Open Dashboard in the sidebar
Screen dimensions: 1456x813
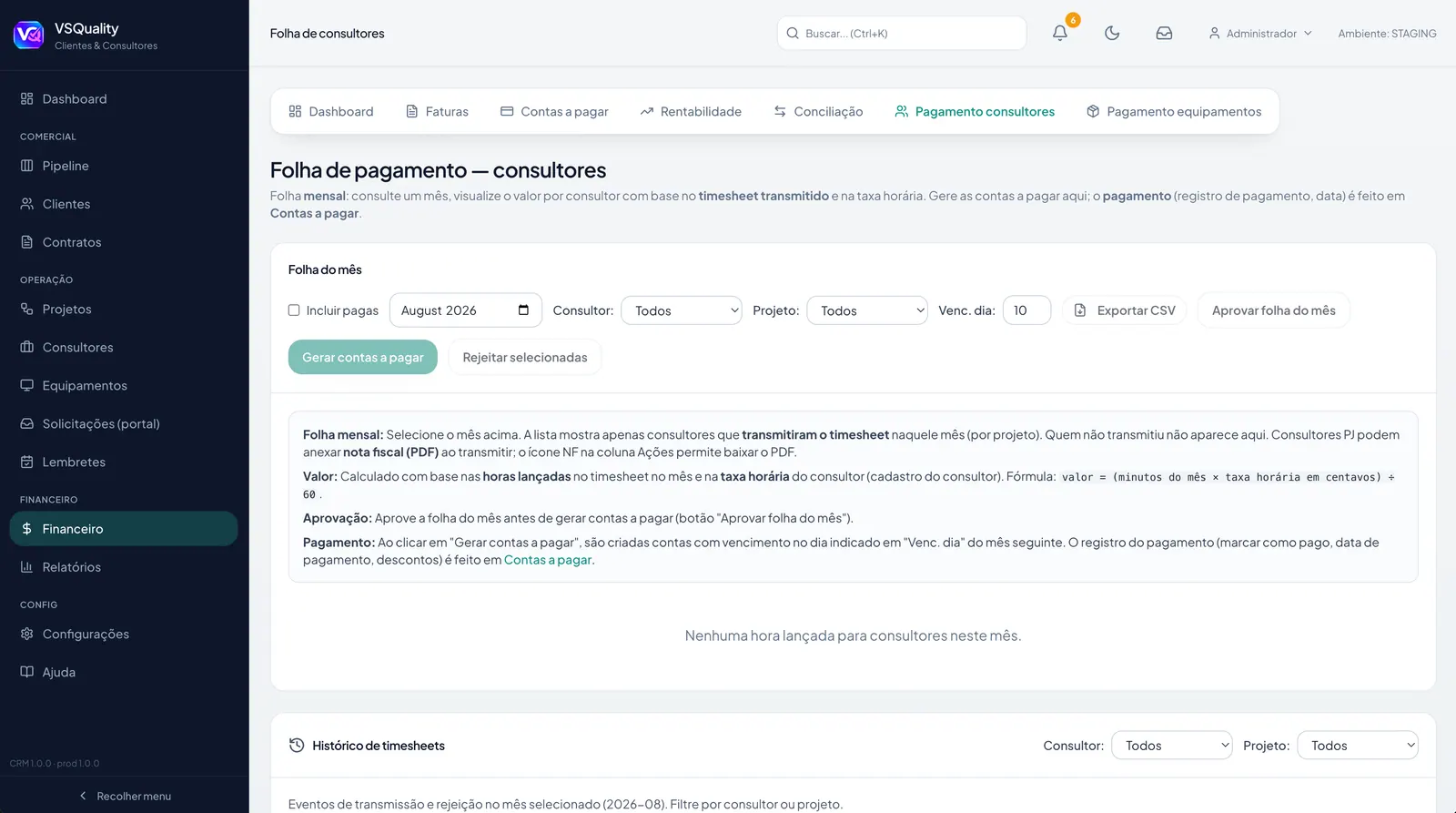click(x=124, y=99)
